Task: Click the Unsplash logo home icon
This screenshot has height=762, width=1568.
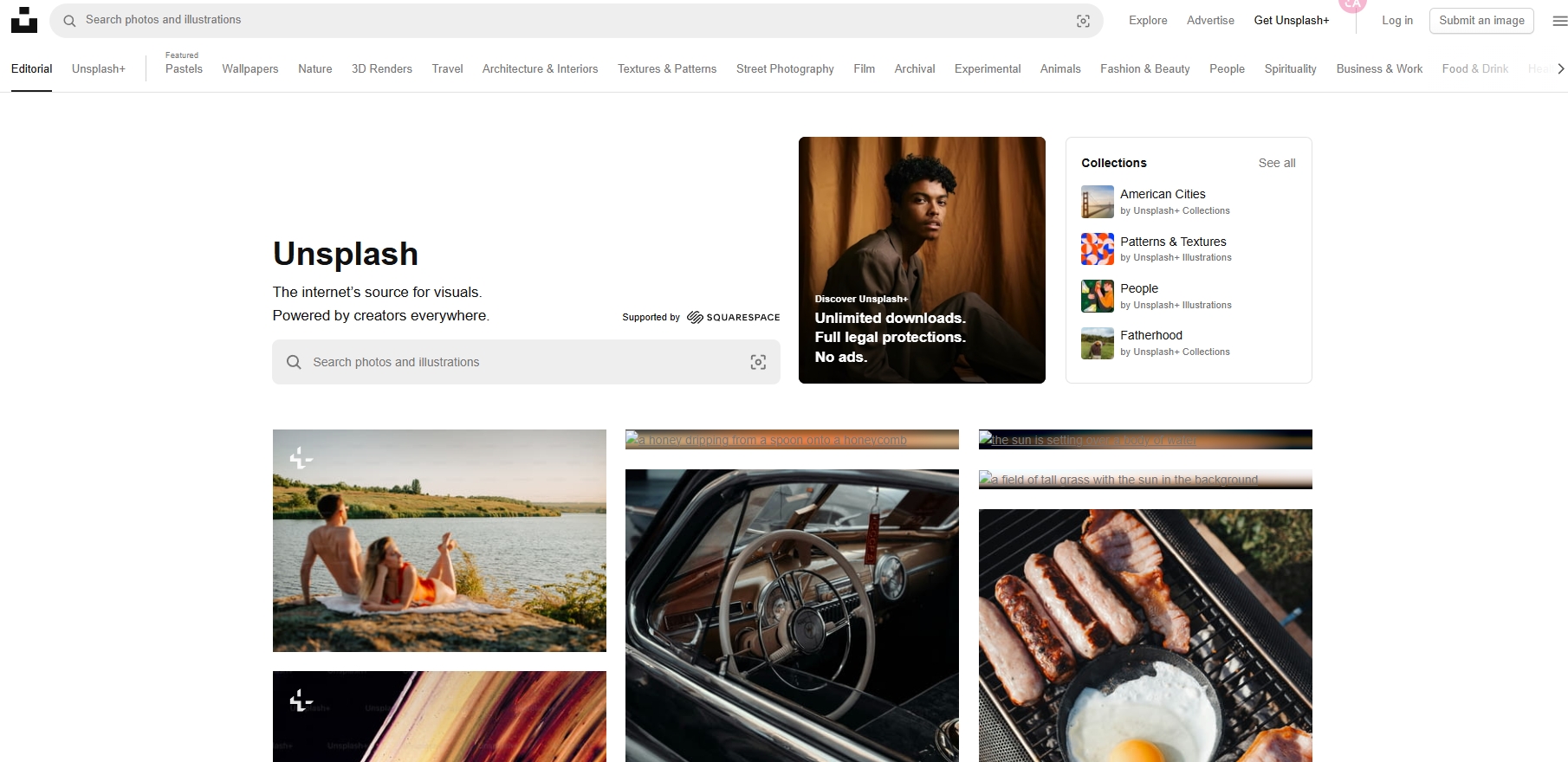Action: [x=24, y=20]
